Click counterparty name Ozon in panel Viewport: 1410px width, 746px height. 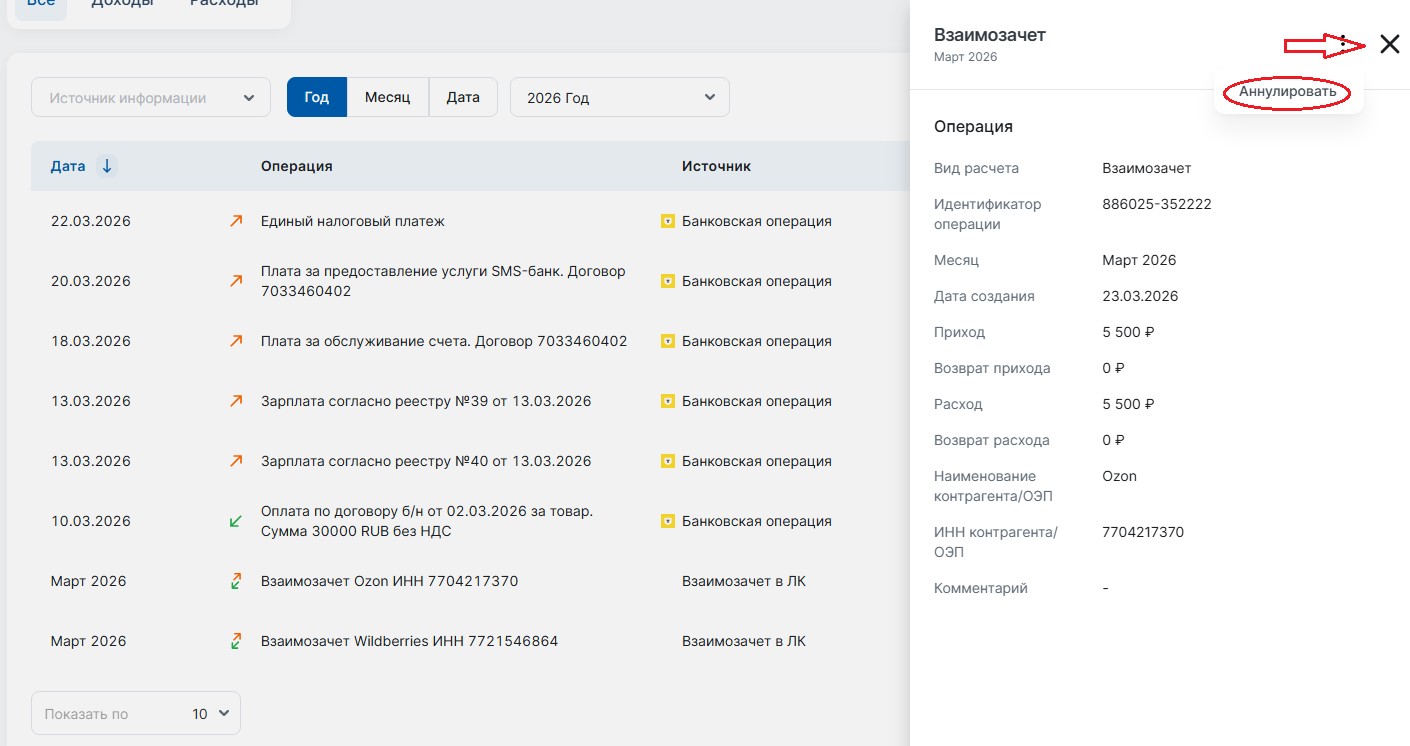(1120, 476)
